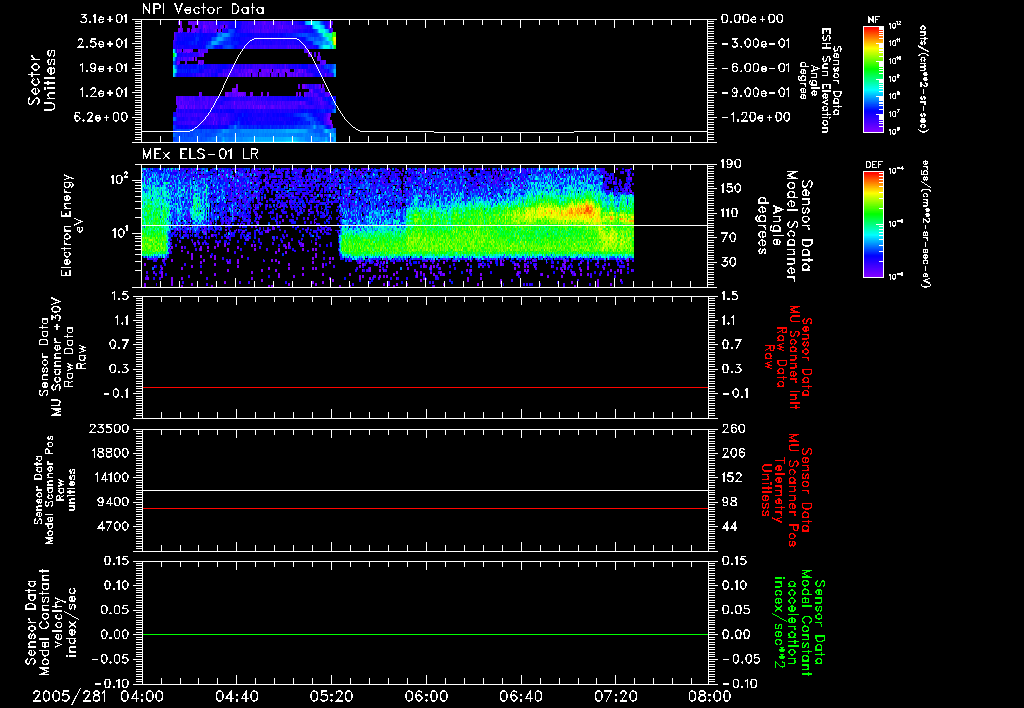This screenshot has height=708, width=1024.
Task: Click the Model Scanner Angle degrees axis label
Action: coord(786,225)
